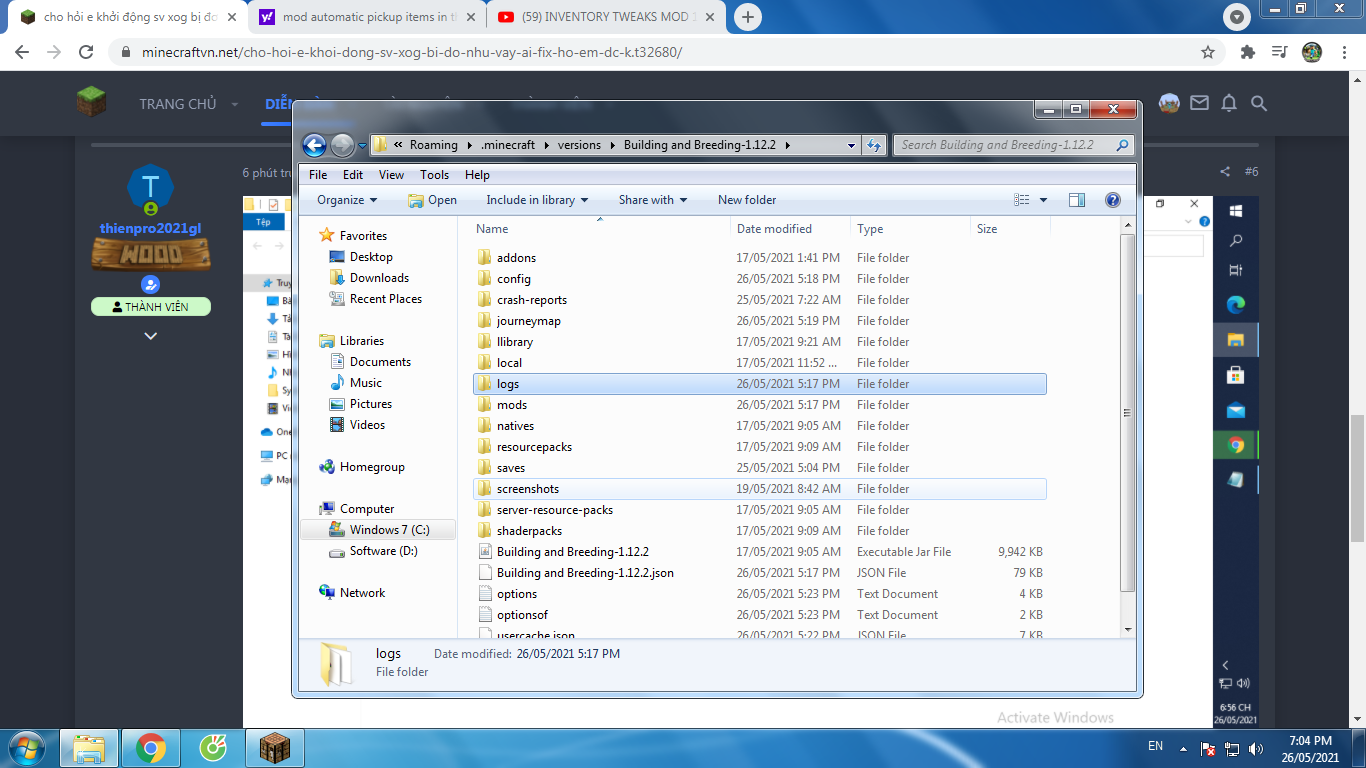
Task: Expand the Share with dropdown
Action: (652, 200)
